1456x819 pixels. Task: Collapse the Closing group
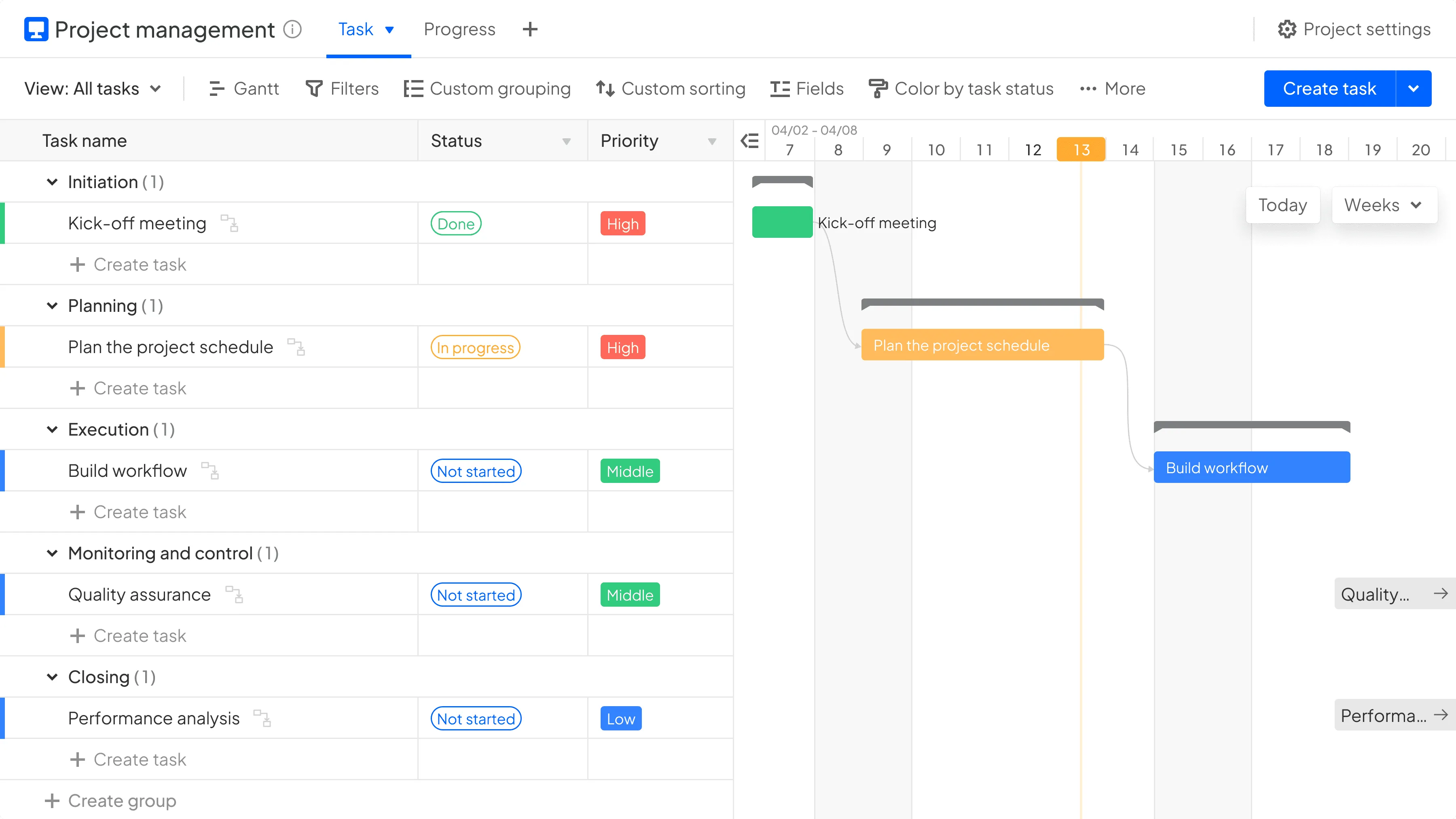(x=52, y=677)
